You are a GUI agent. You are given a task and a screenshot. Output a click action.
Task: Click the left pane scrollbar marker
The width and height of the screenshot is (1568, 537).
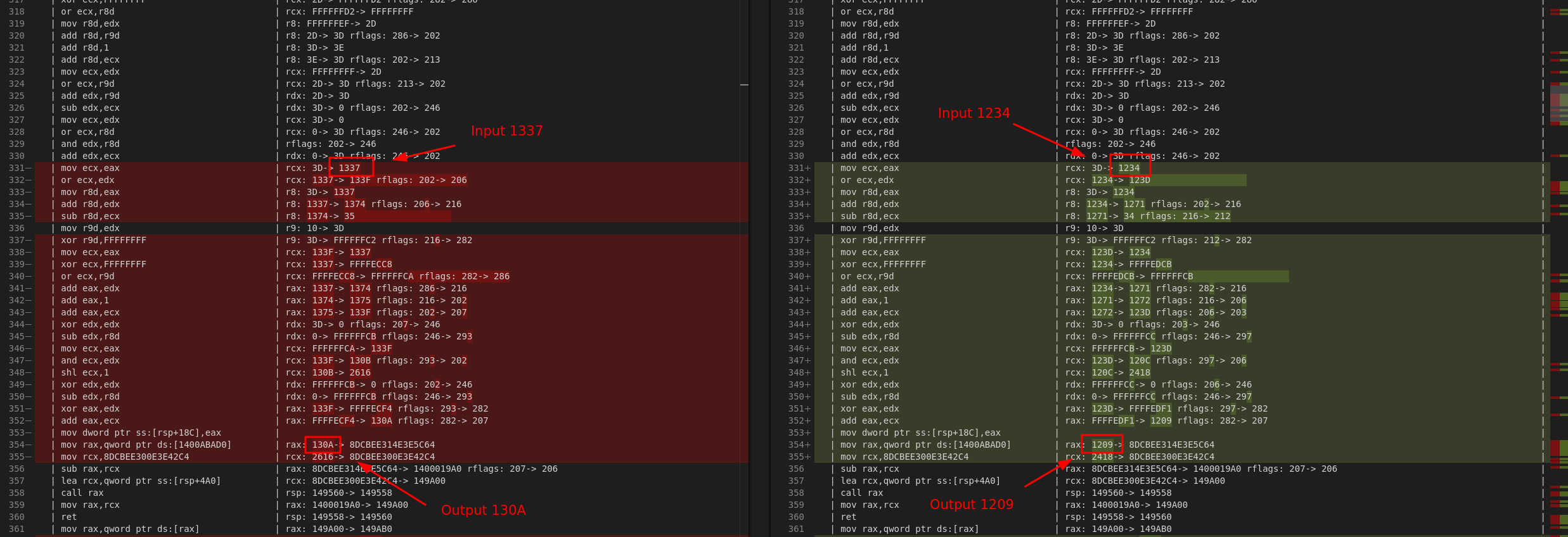click(x=744, y=84)
